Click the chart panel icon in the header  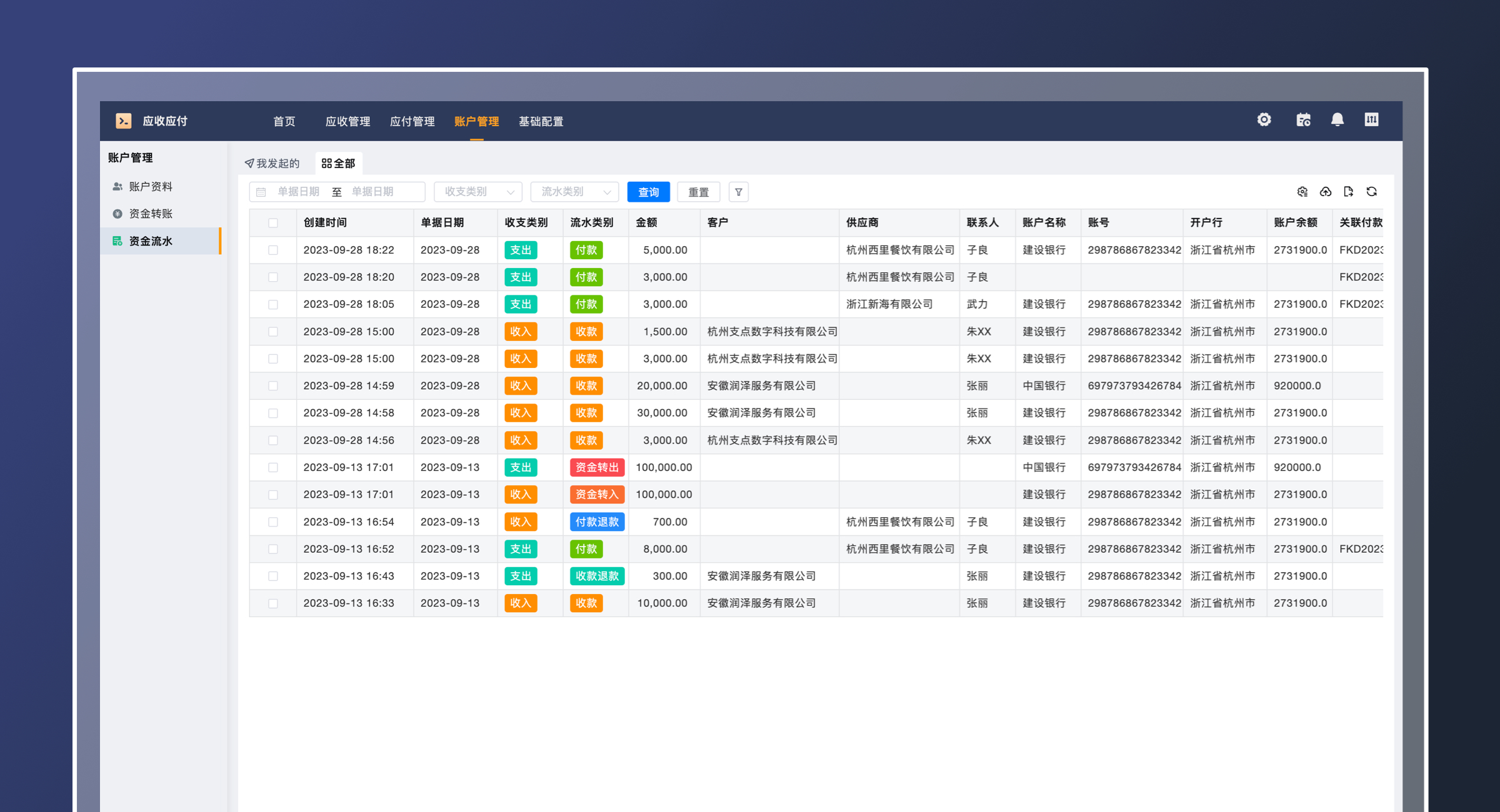pyautogui.click(x=1371, y=120)
